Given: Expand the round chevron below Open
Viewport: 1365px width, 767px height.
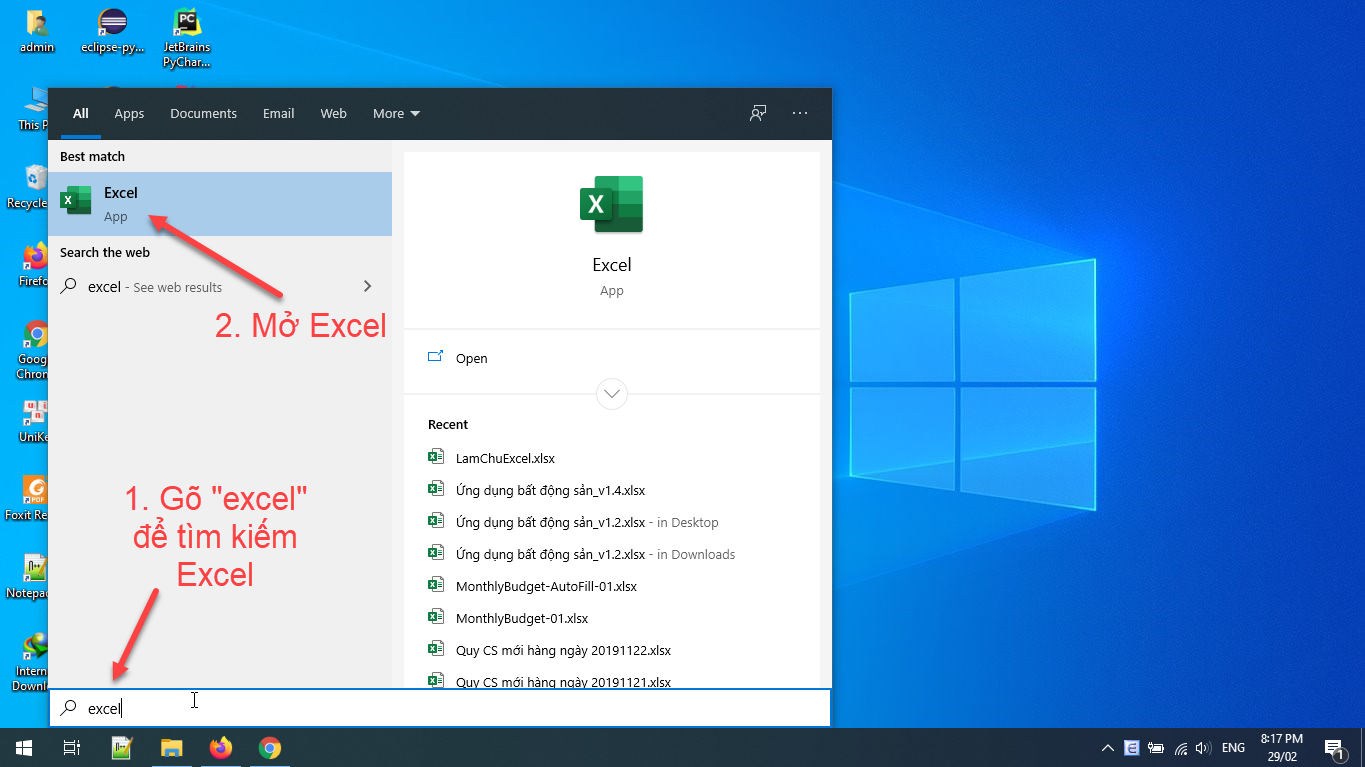Looking at the screenshot, I should tap(611, 393).
